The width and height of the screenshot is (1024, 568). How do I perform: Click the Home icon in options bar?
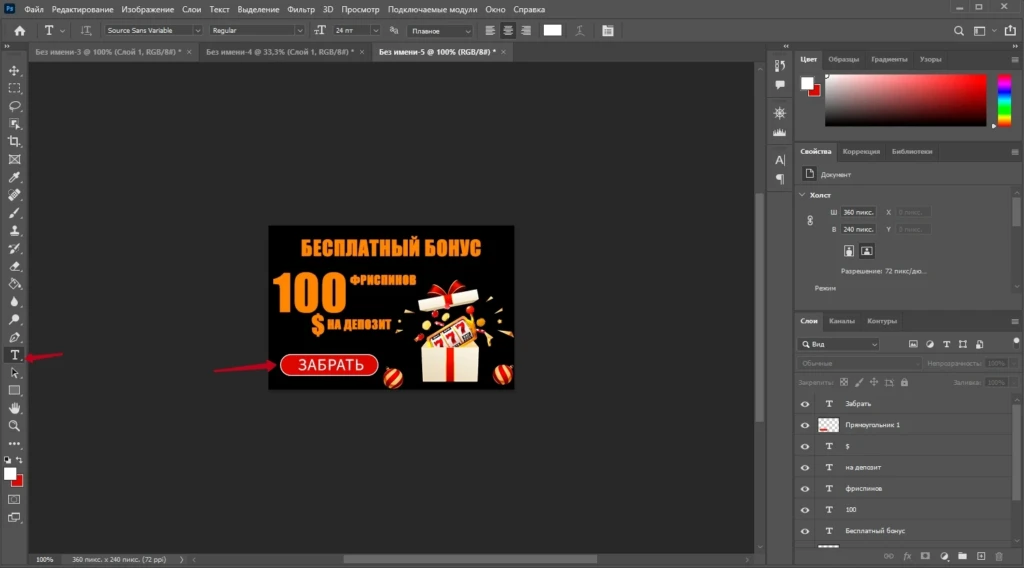20,31
